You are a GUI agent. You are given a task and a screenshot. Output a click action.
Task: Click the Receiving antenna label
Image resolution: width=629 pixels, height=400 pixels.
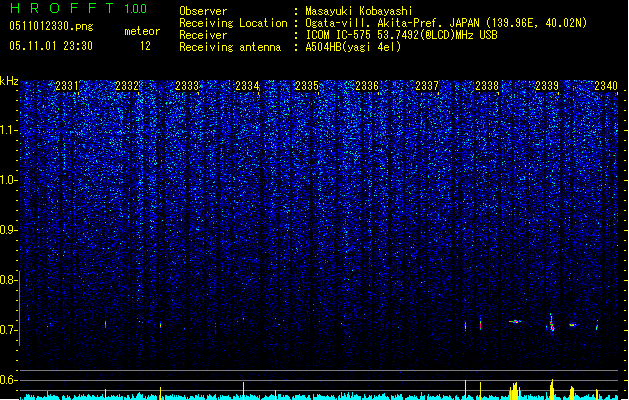[x=230, y=47]
